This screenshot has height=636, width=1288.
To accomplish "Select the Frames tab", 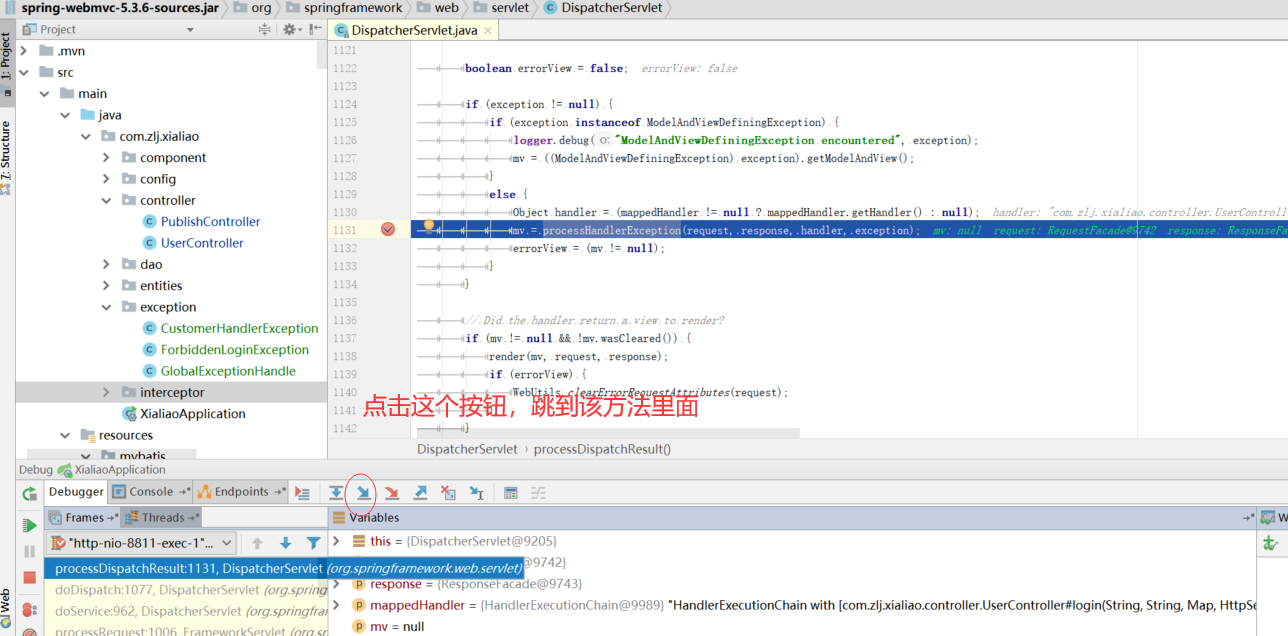I will click(84, 518).
